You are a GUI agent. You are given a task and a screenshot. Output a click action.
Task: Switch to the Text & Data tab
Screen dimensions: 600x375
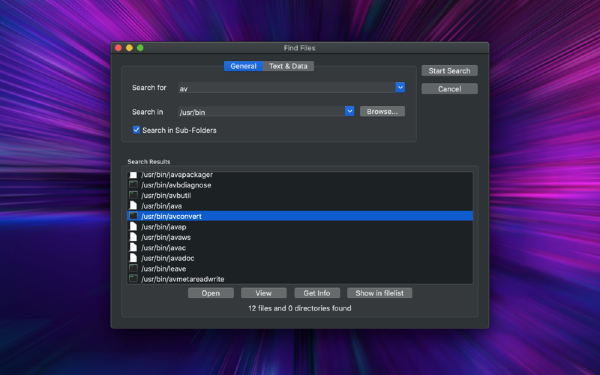288,66
